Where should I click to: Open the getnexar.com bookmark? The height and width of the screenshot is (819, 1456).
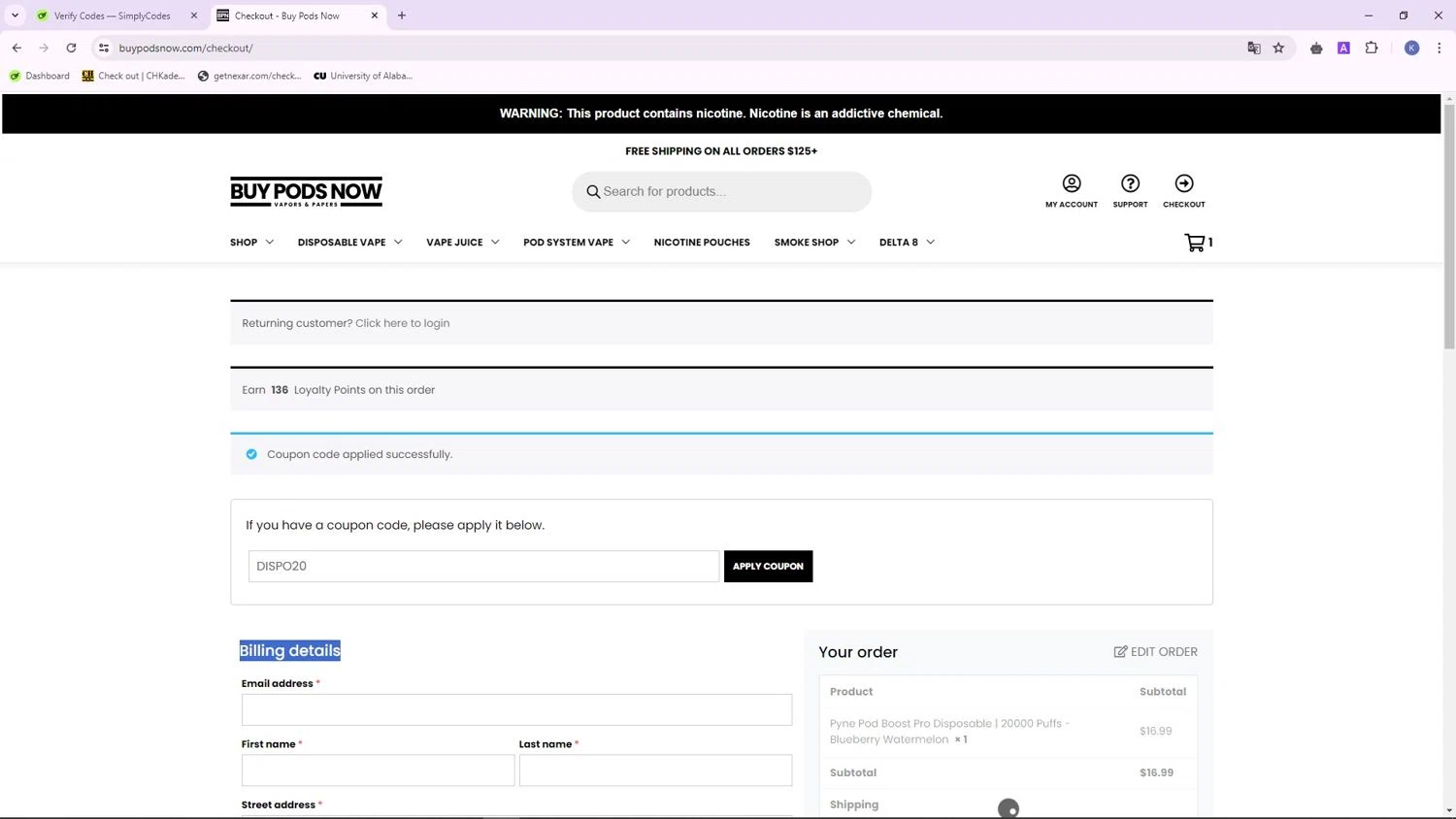tap(249, 76)
